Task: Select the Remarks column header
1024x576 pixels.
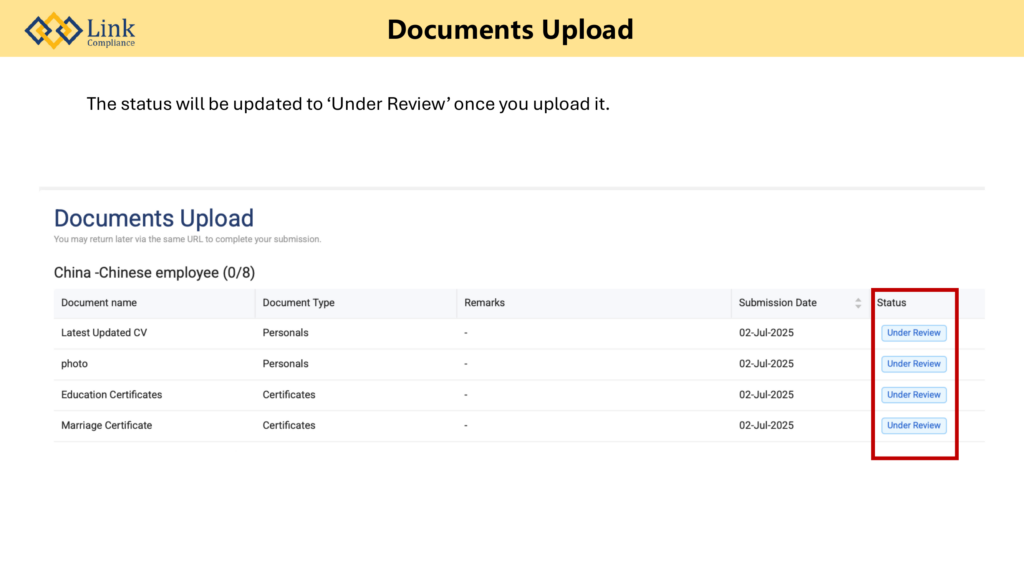Action: pyautogui.click(x=484, y=303)
